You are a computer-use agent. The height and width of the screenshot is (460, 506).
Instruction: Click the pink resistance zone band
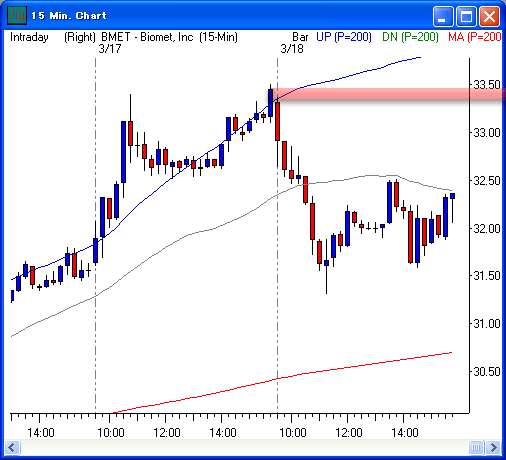(x=388, y=94)
